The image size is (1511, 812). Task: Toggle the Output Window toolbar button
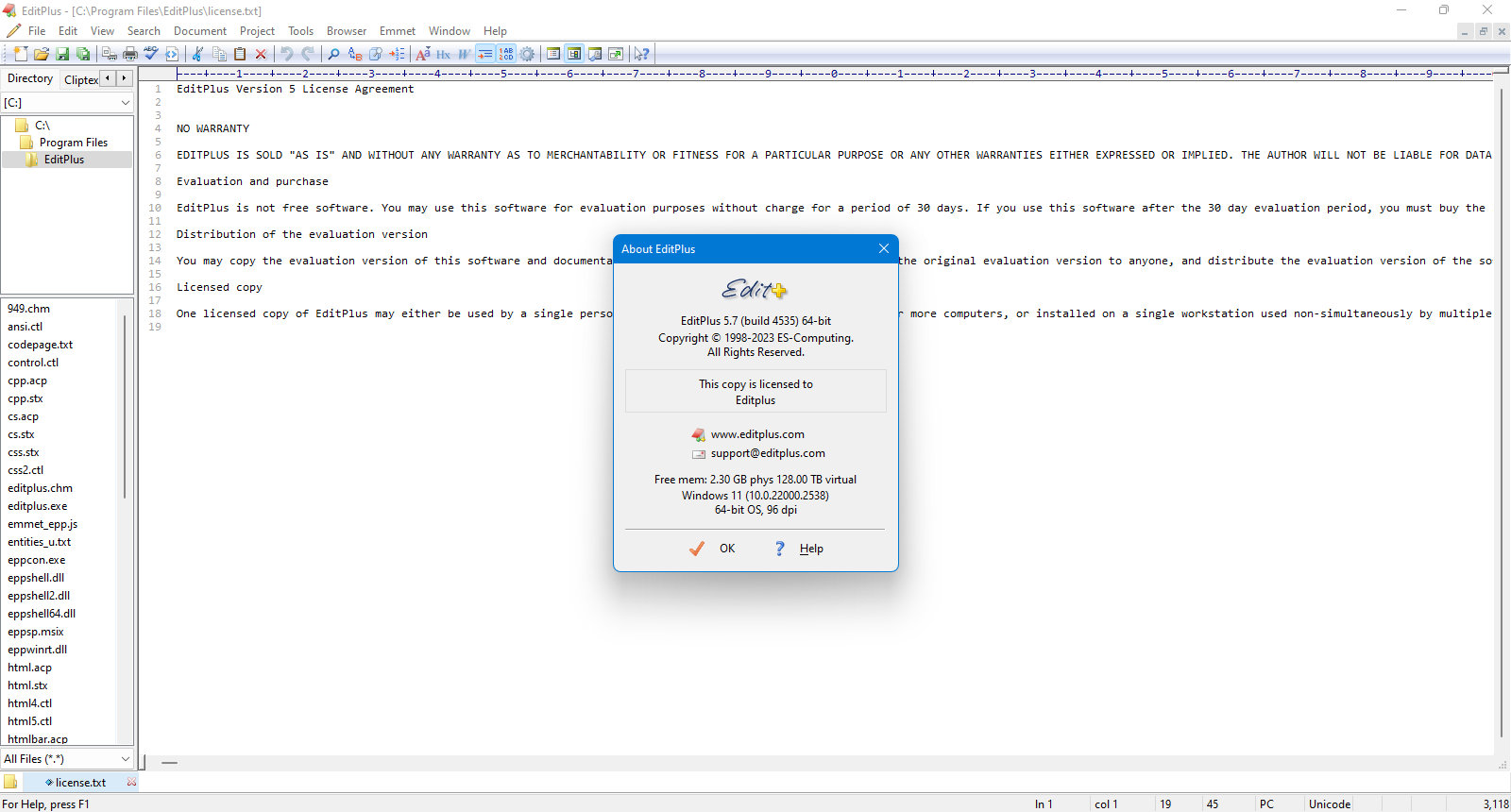click(x=595, y=54)
